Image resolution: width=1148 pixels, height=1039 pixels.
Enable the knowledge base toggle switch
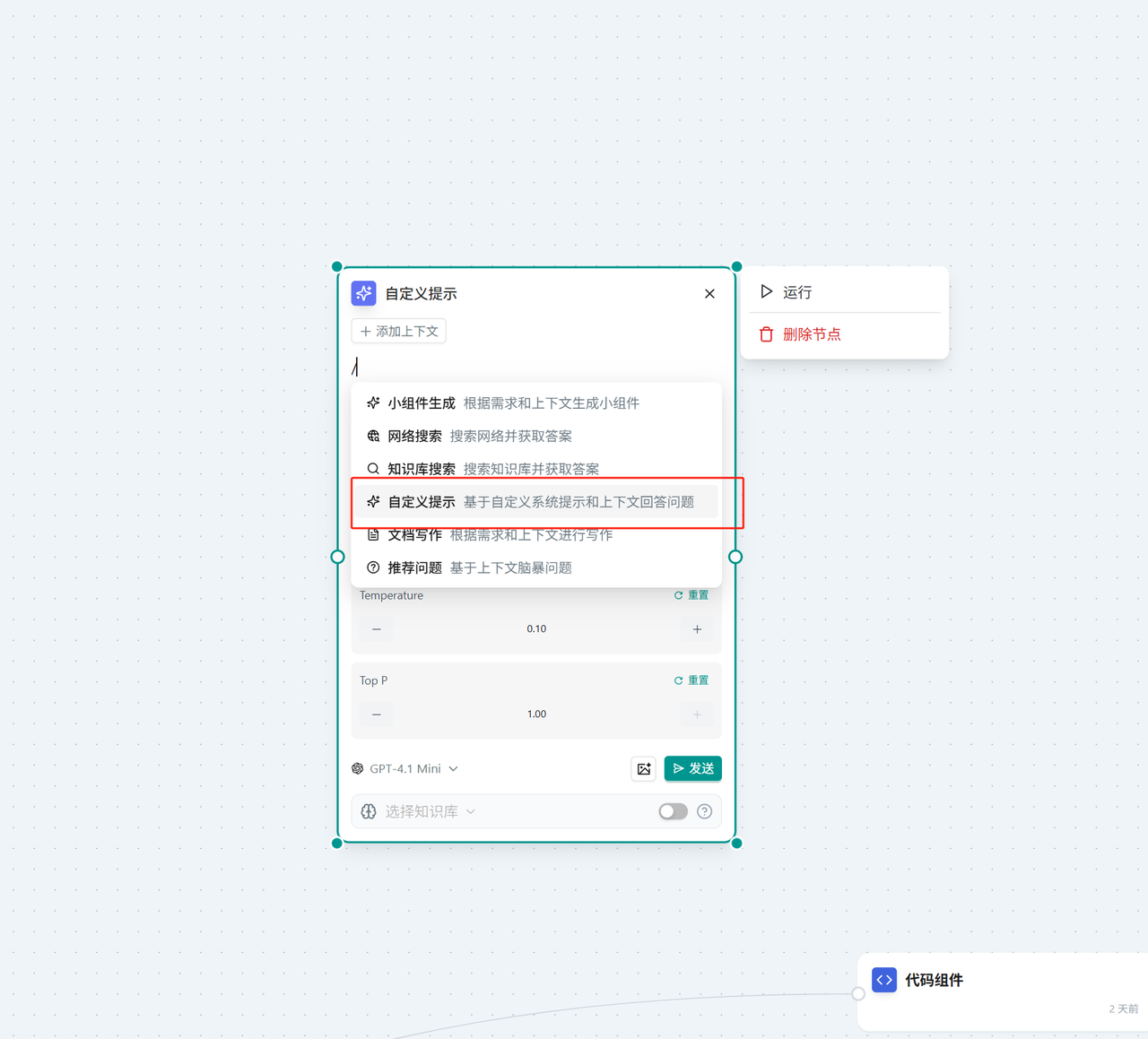673,811
